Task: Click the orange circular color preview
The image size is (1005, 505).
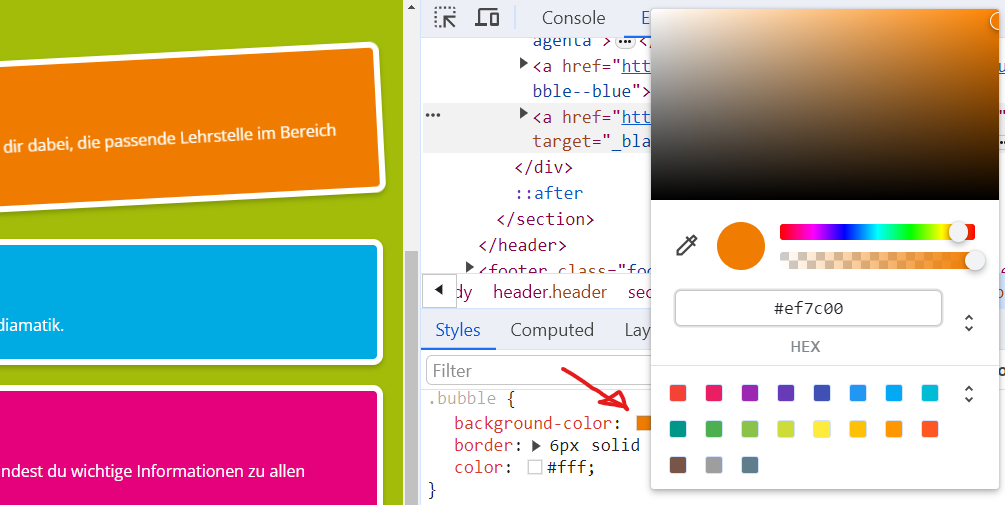Action: tap(740, 246)
